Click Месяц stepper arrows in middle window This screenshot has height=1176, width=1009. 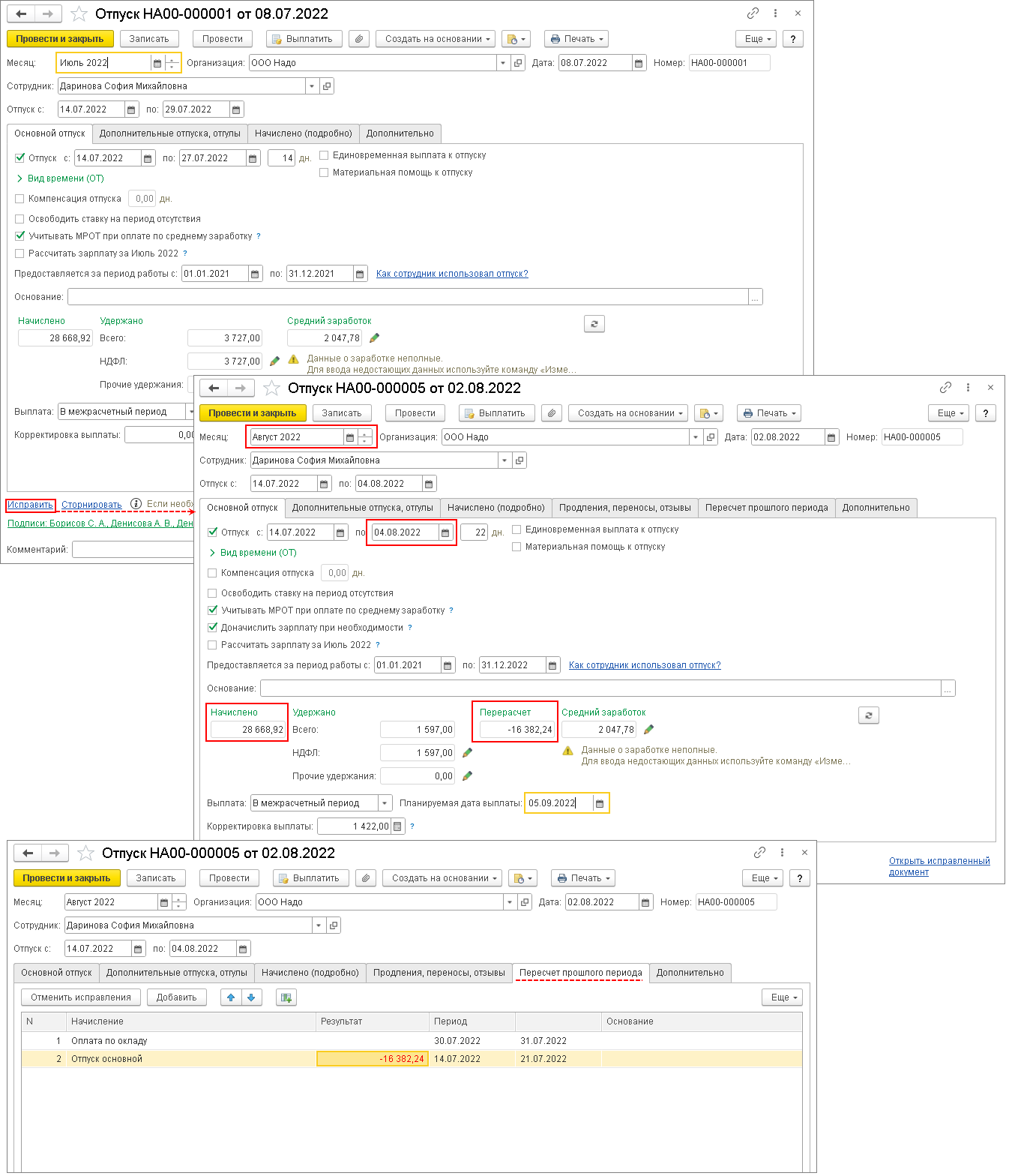(366, 437)
